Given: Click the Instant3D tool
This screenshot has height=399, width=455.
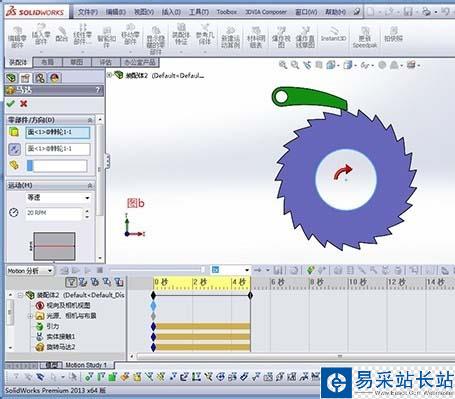Looking at the screenshot, I should point(333,34).
